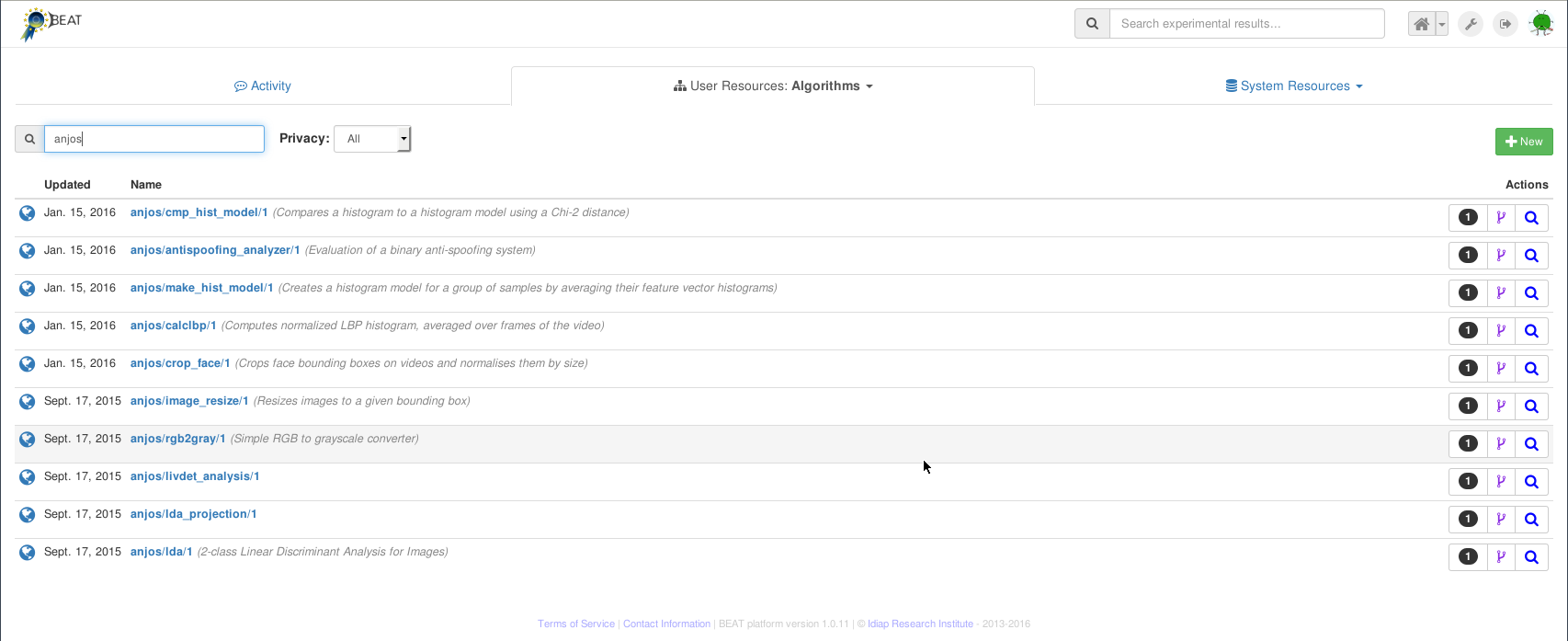
Task: Fork the anjos/lda_projection/1 algorithm
Action: pyautogui.click(x=1501, y=520)
